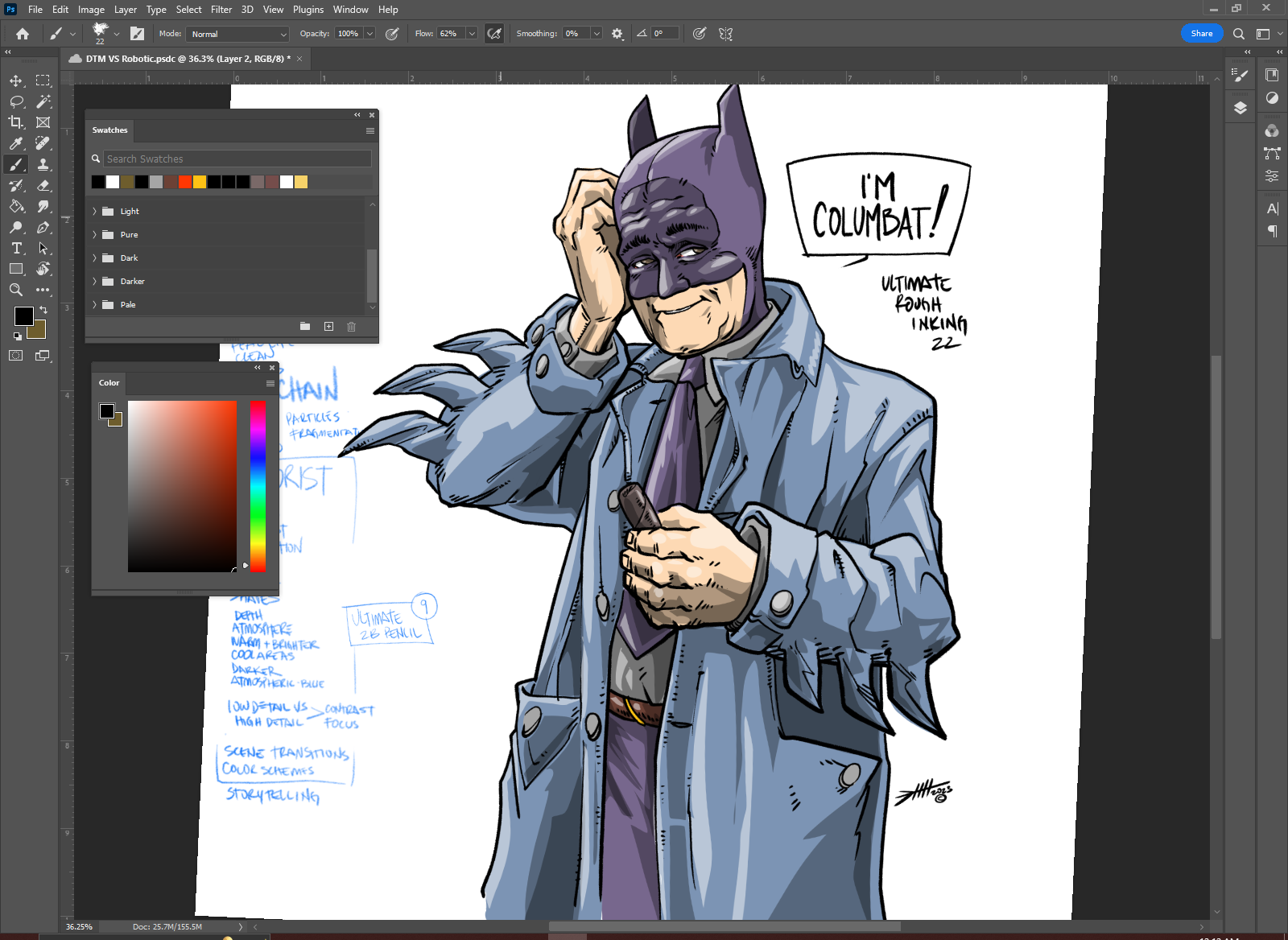
Task: Toggle the brush settings panel button in options bar
Action: pyautogui.click(x=138, y=34)
